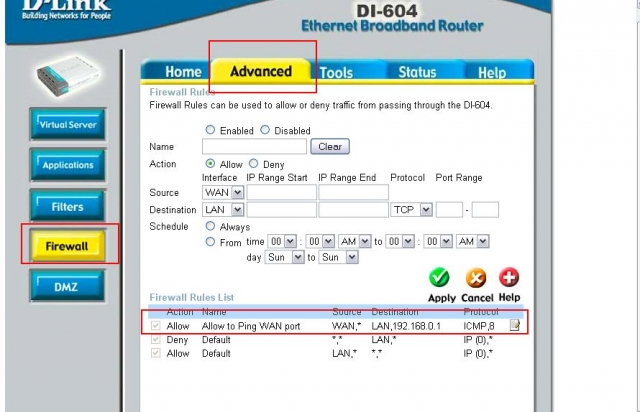Click the green Apply checkmark icon
This screenshot has height=412, width=640.
click(441, 278)
